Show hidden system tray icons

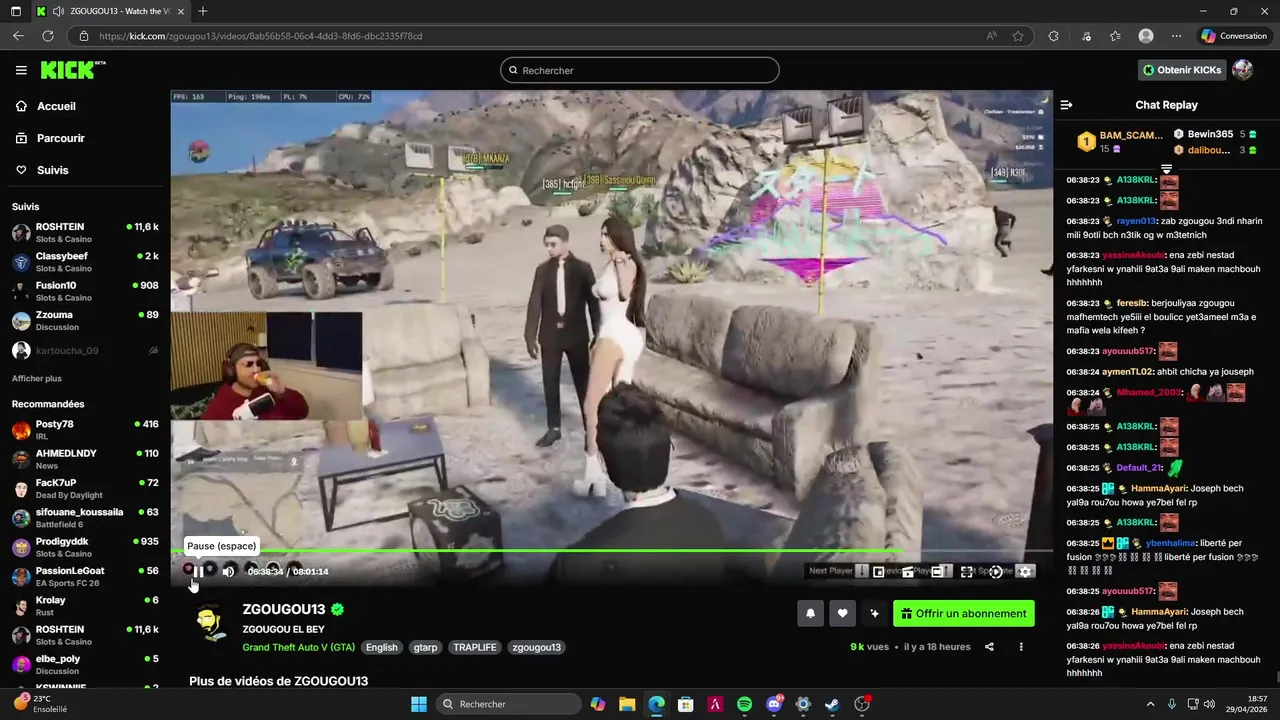tap(1150, 704)
